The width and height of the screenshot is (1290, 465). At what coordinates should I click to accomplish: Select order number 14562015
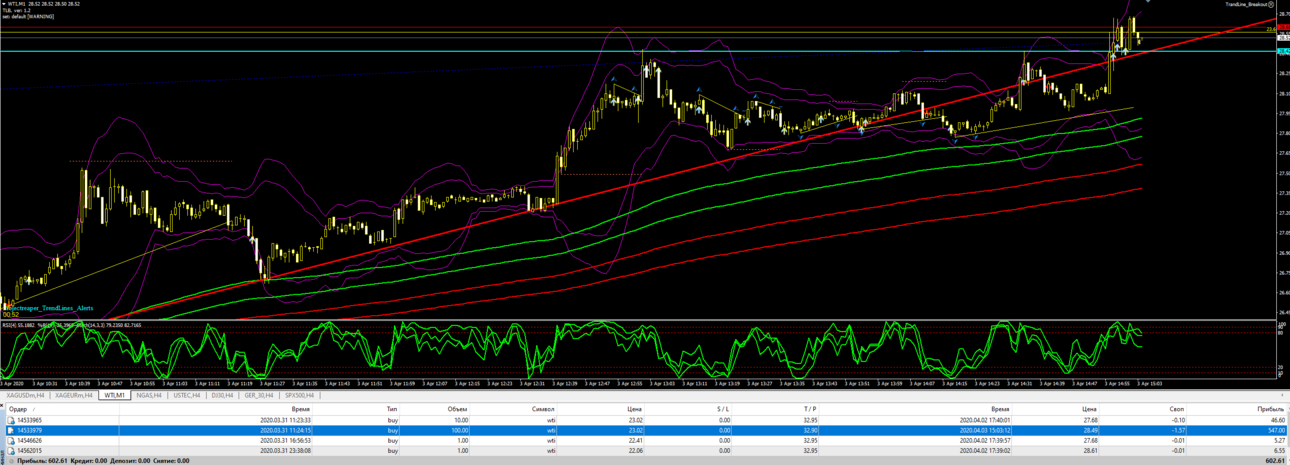(28, 451)
